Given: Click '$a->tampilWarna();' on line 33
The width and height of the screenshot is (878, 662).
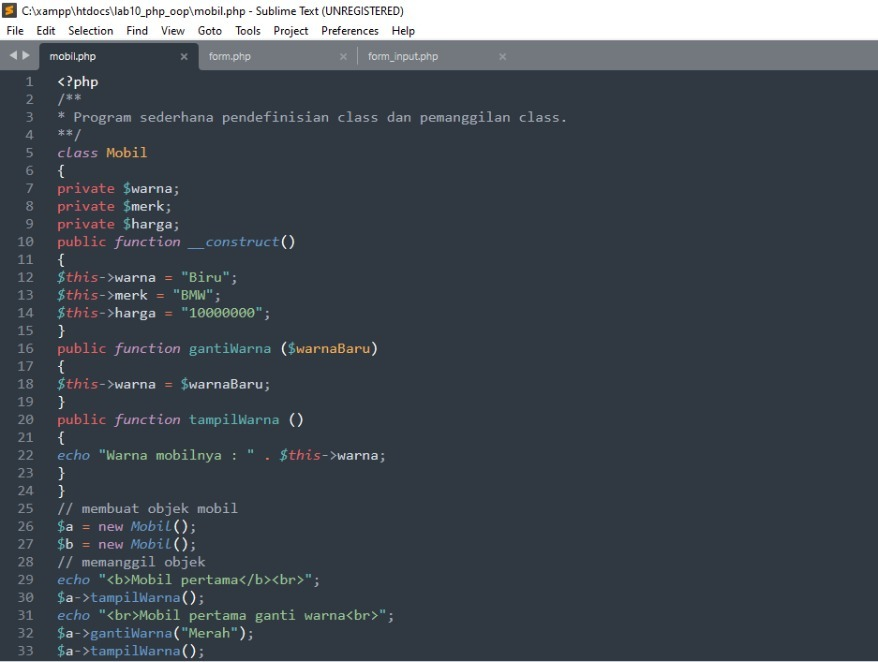Looking at the screenshot, I should 130,651.
